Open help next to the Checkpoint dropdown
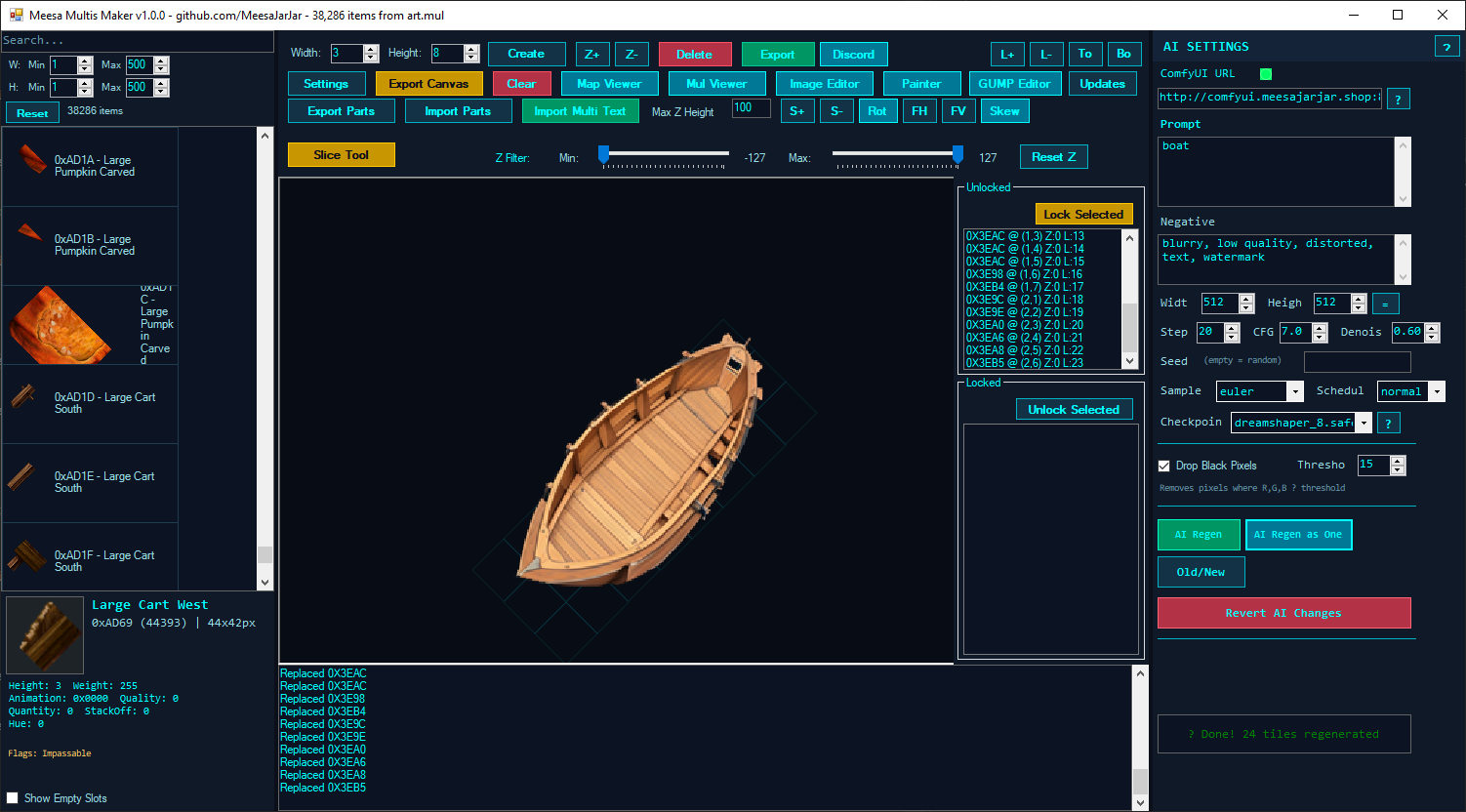 point(1388,423)
